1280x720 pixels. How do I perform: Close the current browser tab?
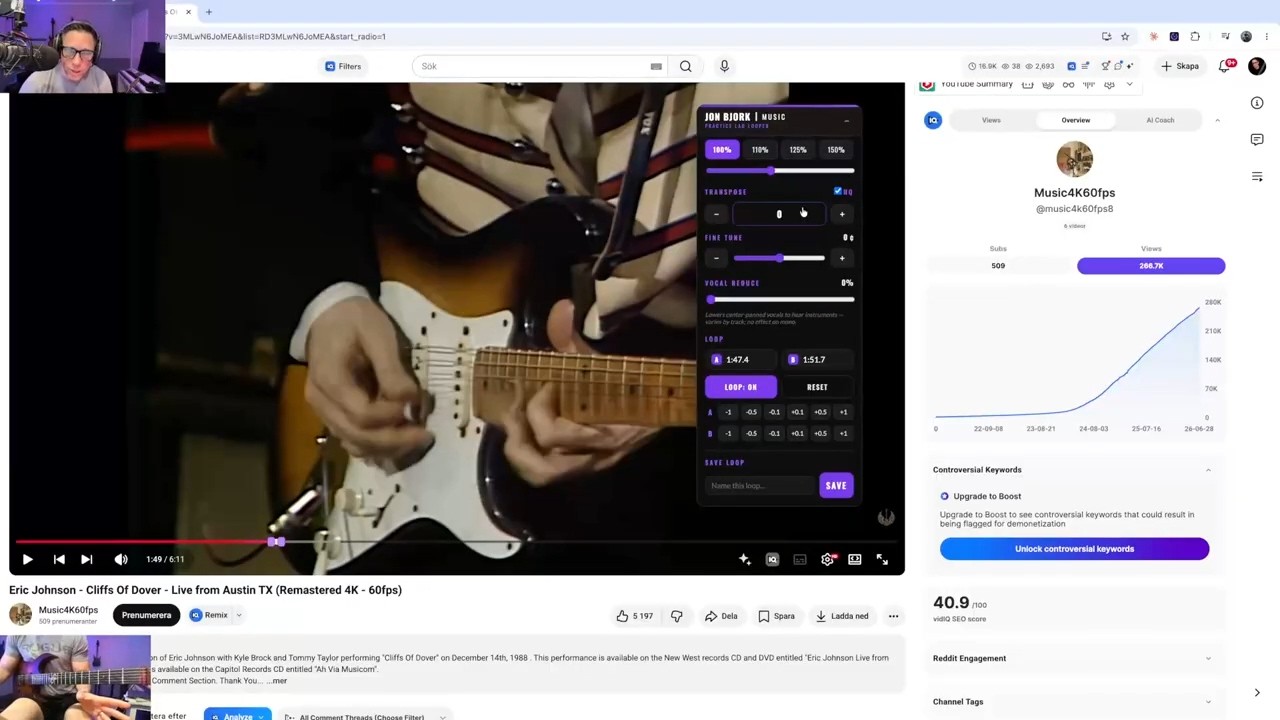tap(188, 12)
